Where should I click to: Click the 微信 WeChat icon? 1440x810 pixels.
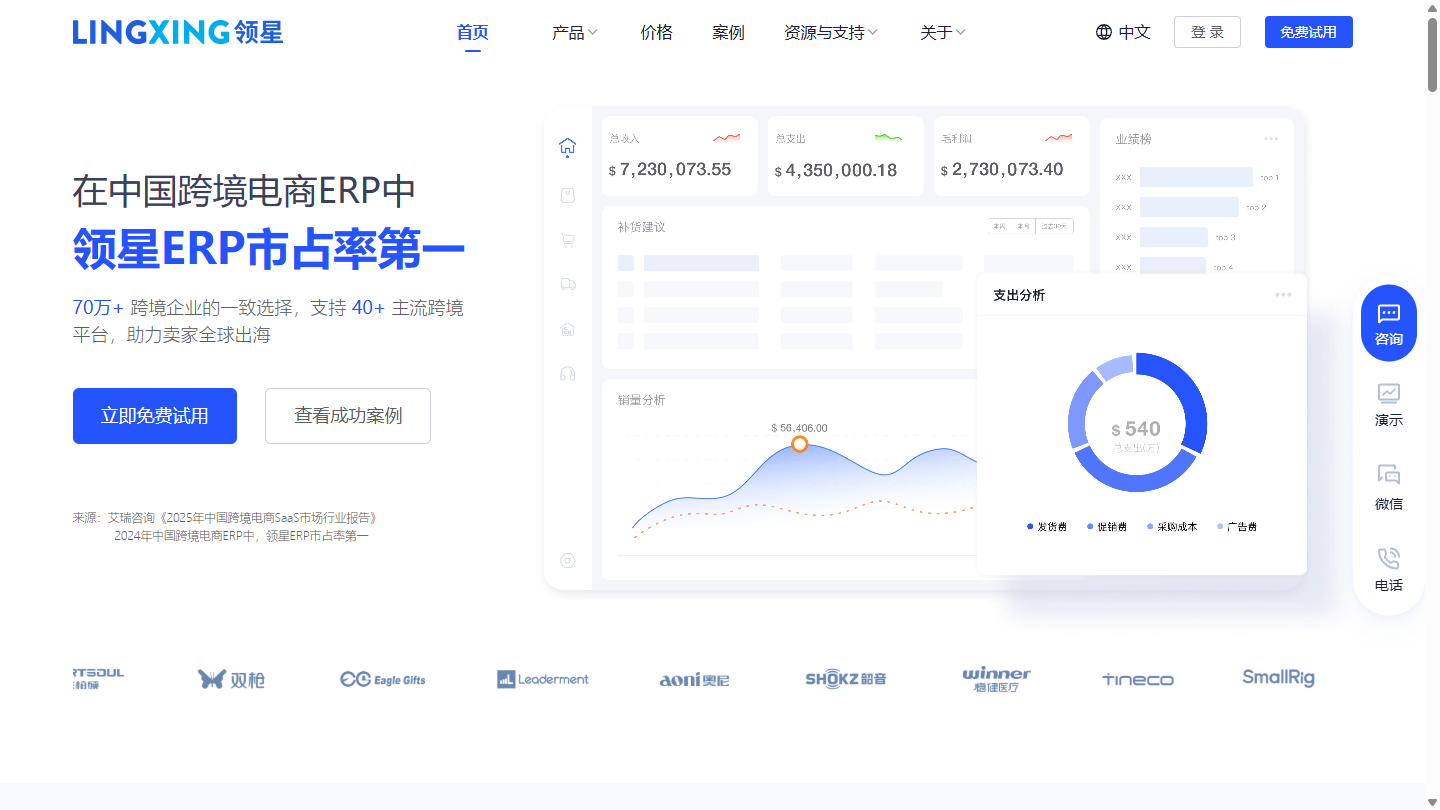(1389, 475)
